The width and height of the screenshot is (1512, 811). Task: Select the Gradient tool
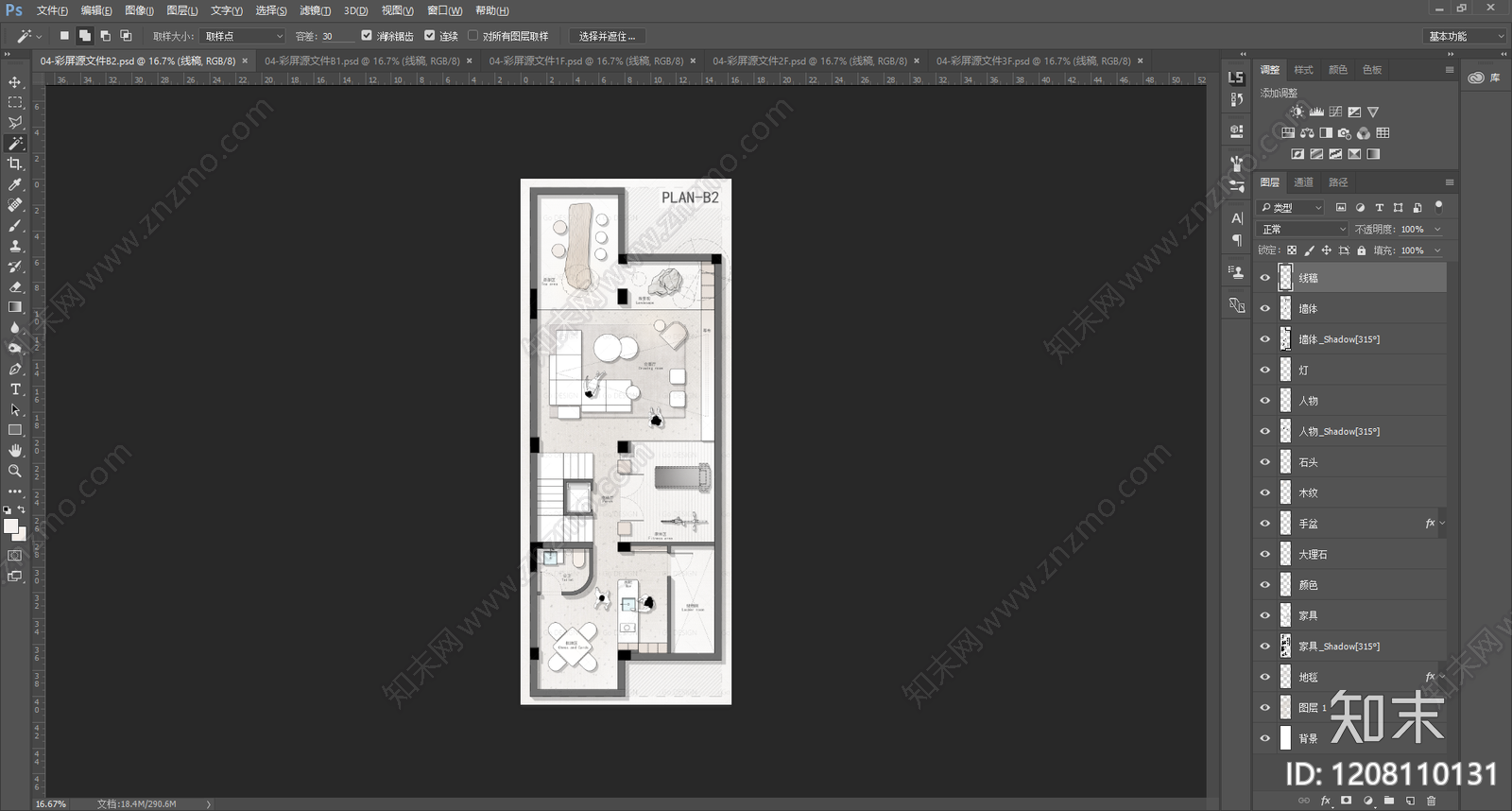pos(15,307)
